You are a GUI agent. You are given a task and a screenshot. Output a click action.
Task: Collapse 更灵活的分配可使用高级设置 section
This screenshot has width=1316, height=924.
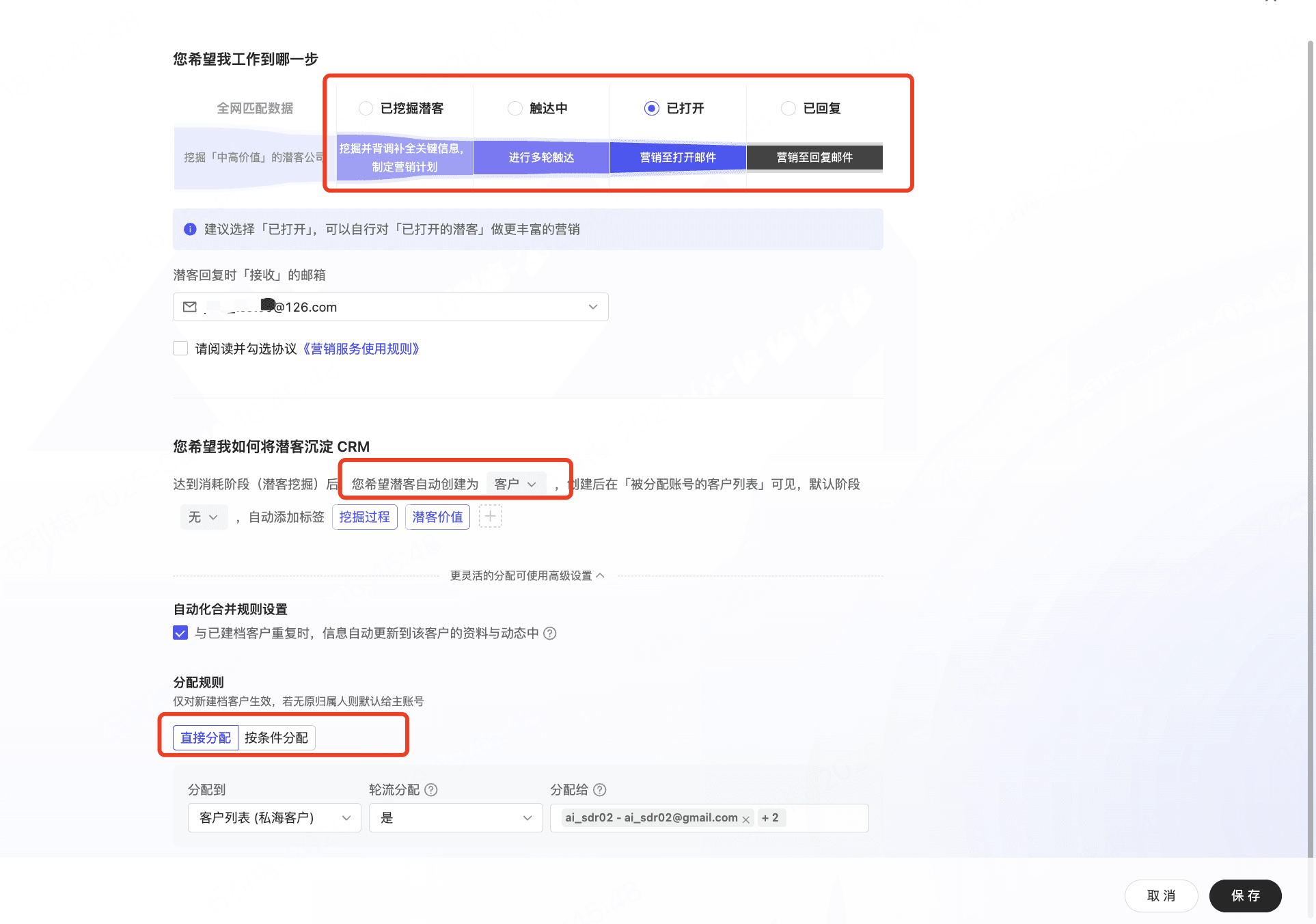tap(527, 575)
